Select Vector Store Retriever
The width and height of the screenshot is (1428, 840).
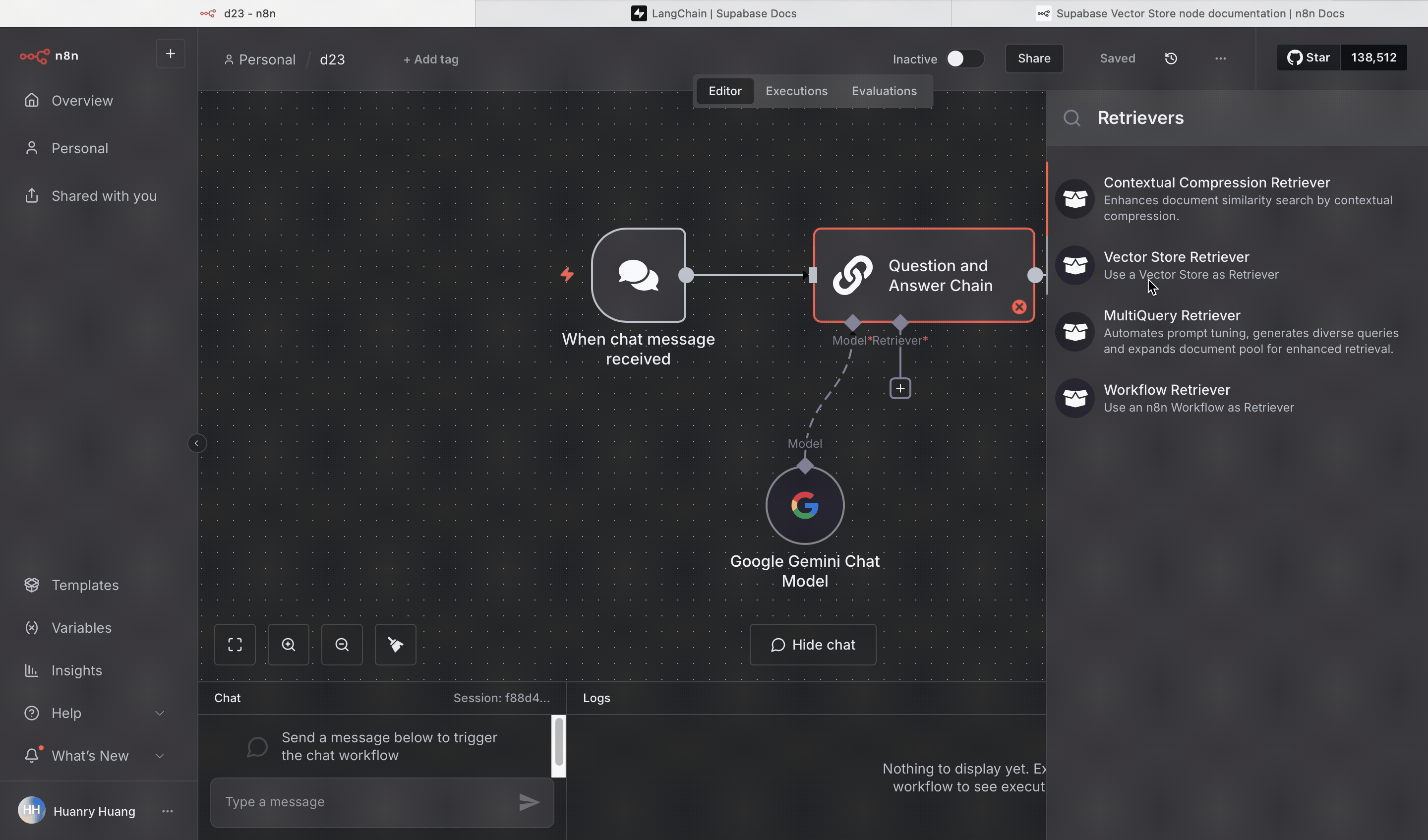pos(1237,265)
